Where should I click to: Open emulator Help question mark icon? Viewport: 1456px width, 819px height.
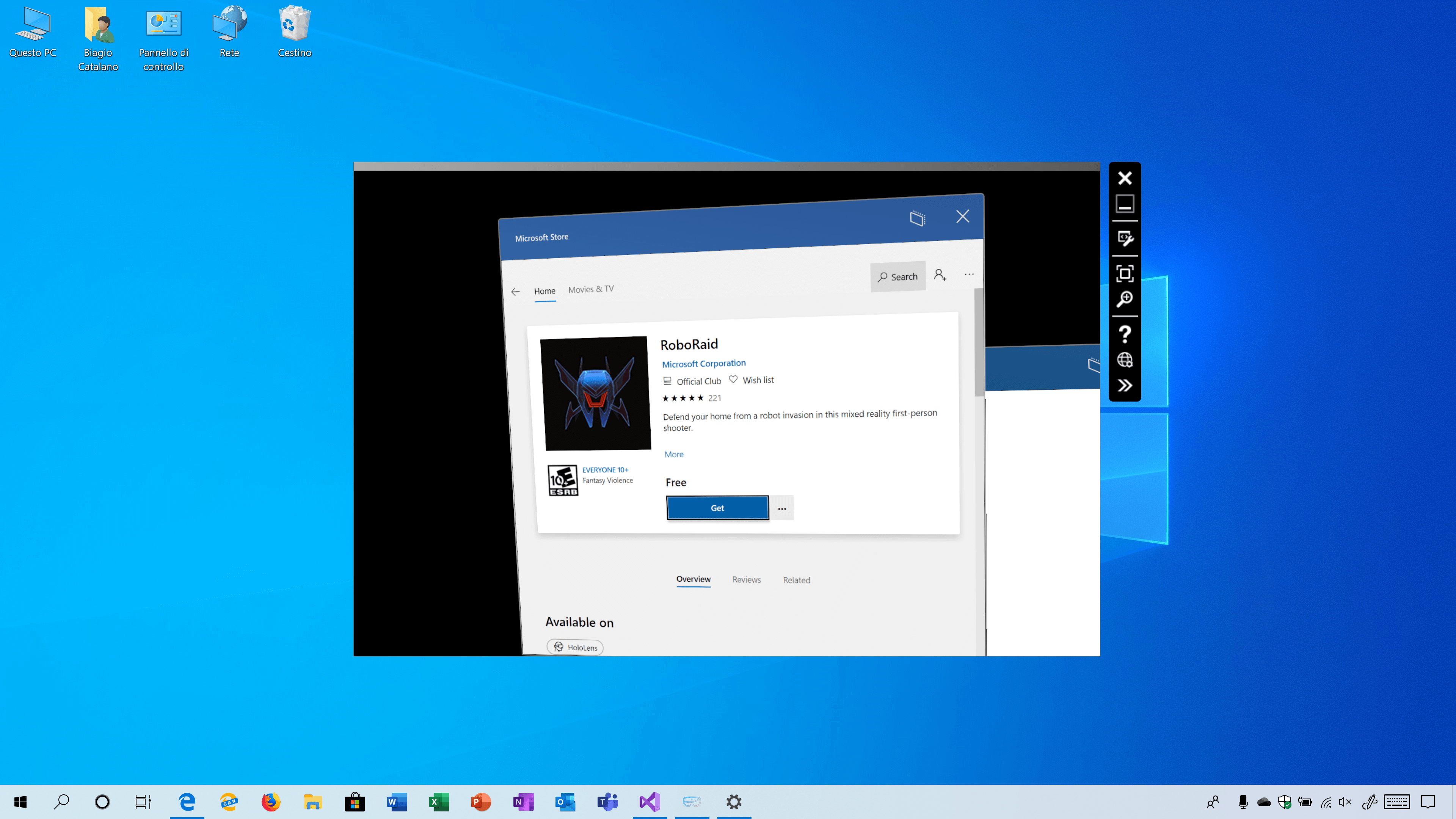click(1125, 334)
